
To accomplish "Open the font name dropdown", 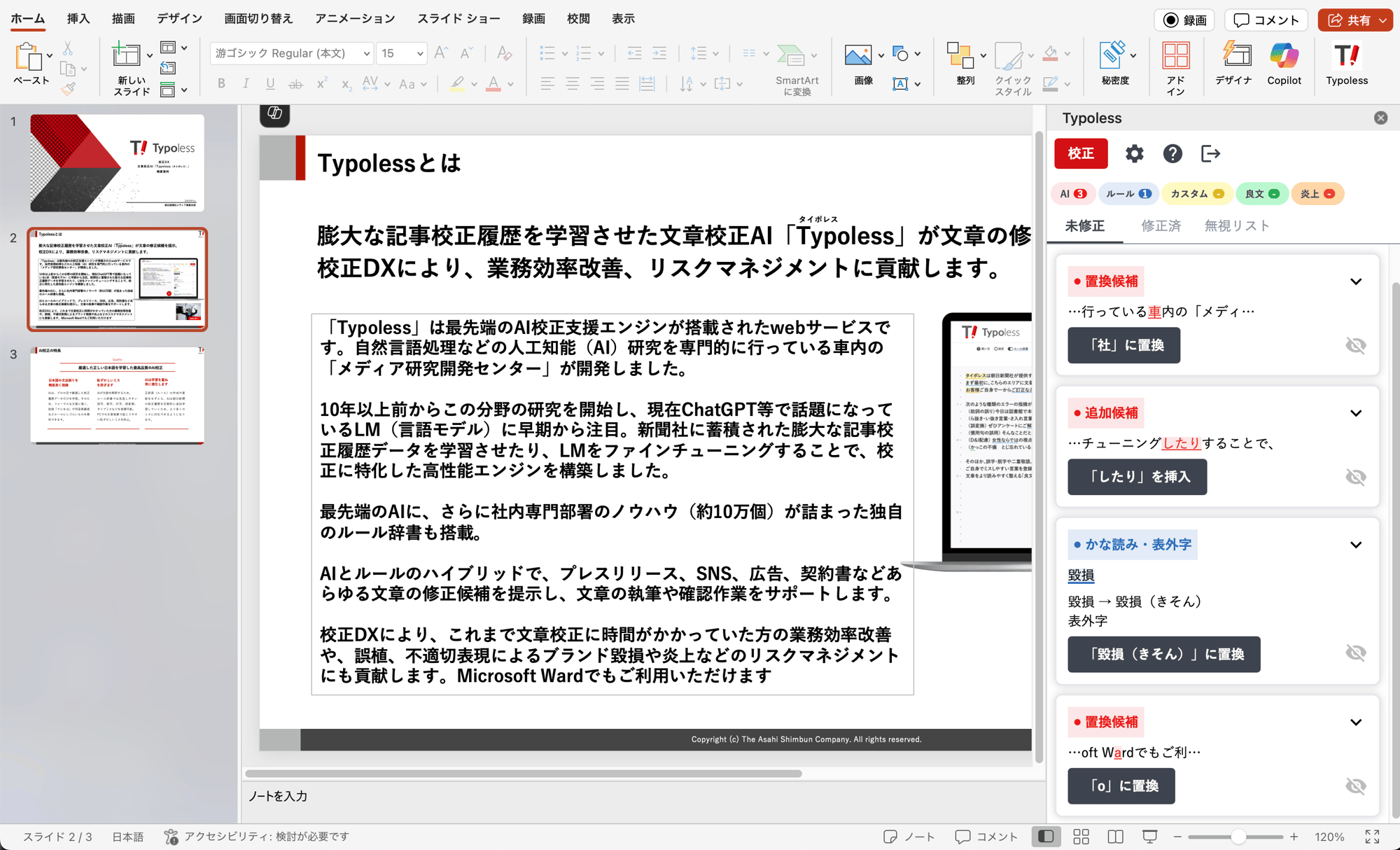I will tap(366, 53).
